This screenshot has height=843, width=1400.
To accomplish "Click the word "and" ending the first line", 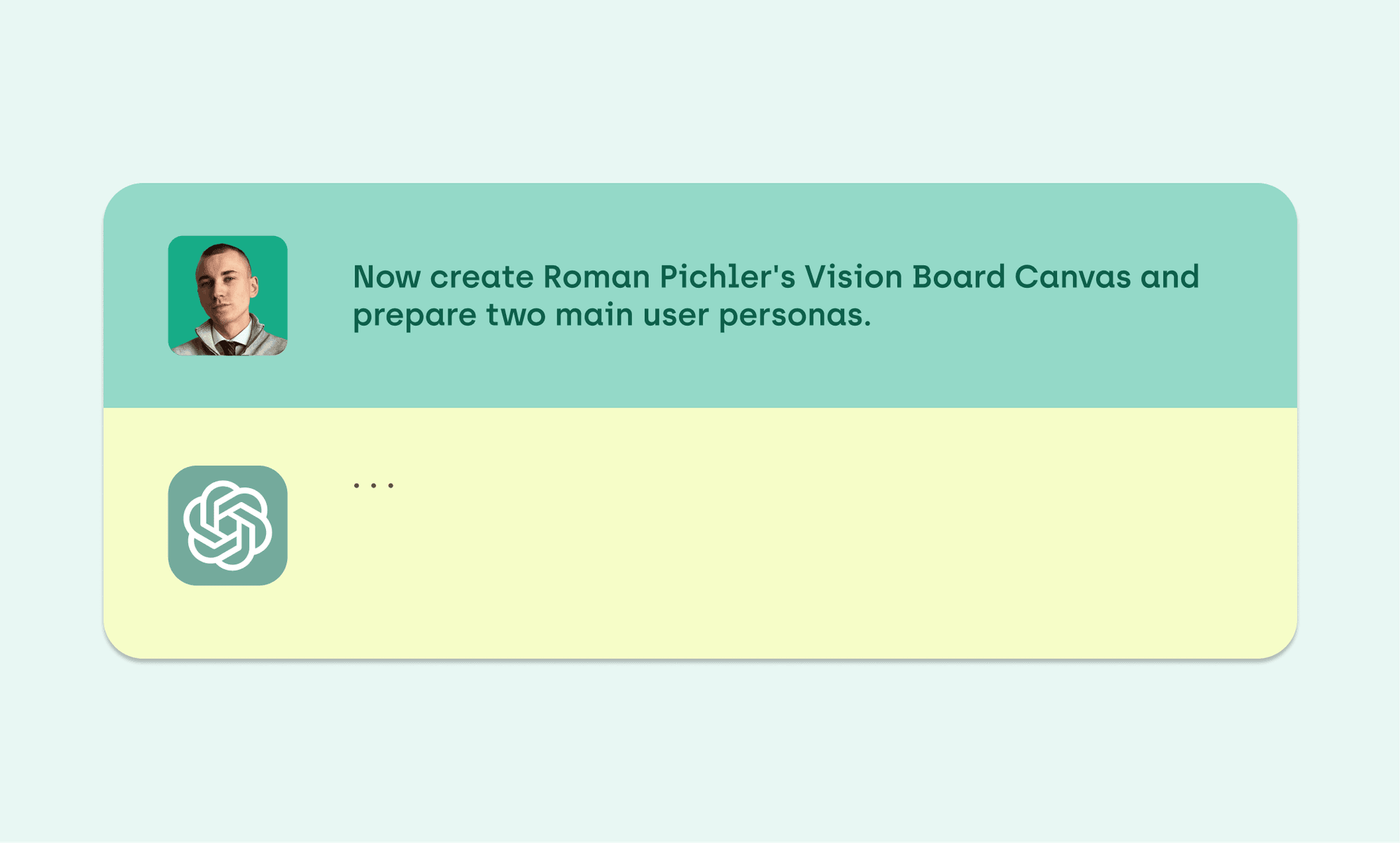I will 1170,277.
